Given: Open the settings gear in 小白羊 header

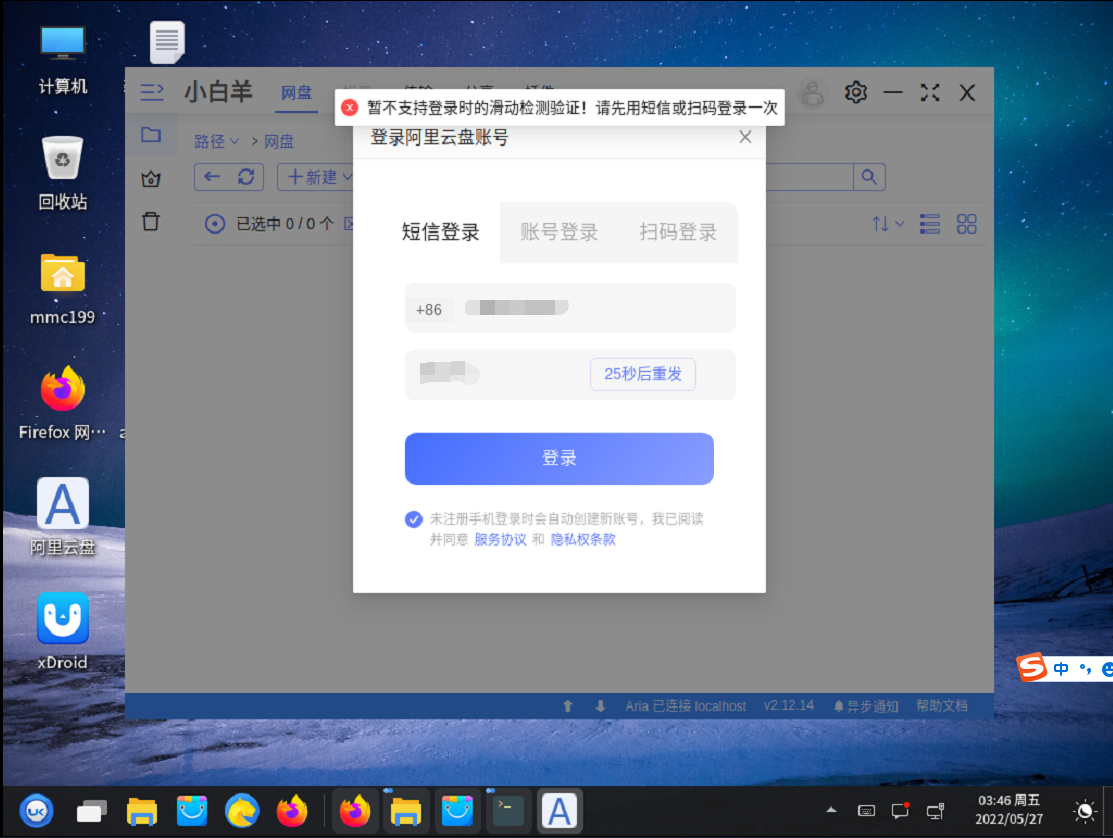Looking at the screenshot, I should point(856,92).
